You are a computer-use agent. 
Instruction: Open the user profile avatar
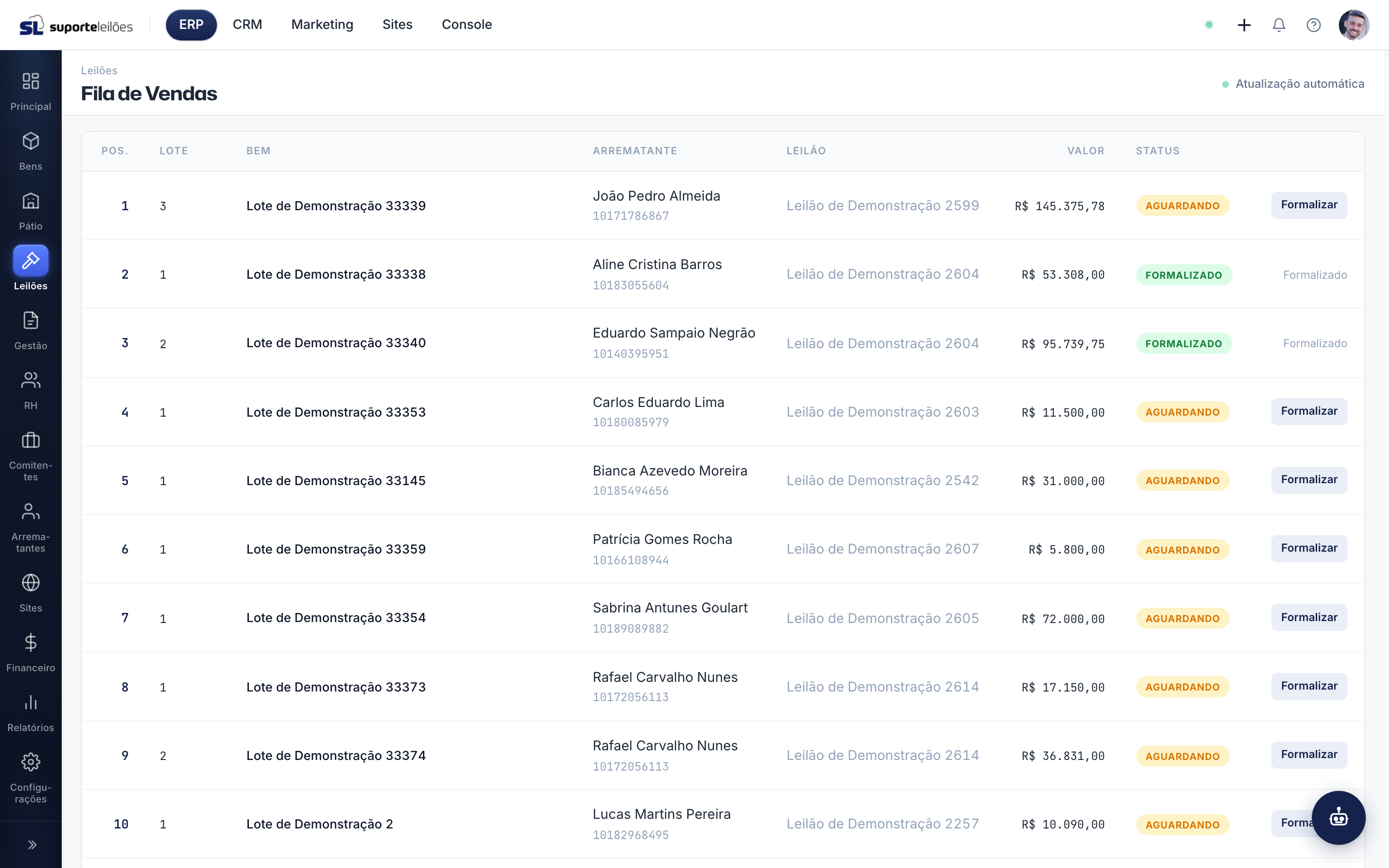pos(1354,25)
